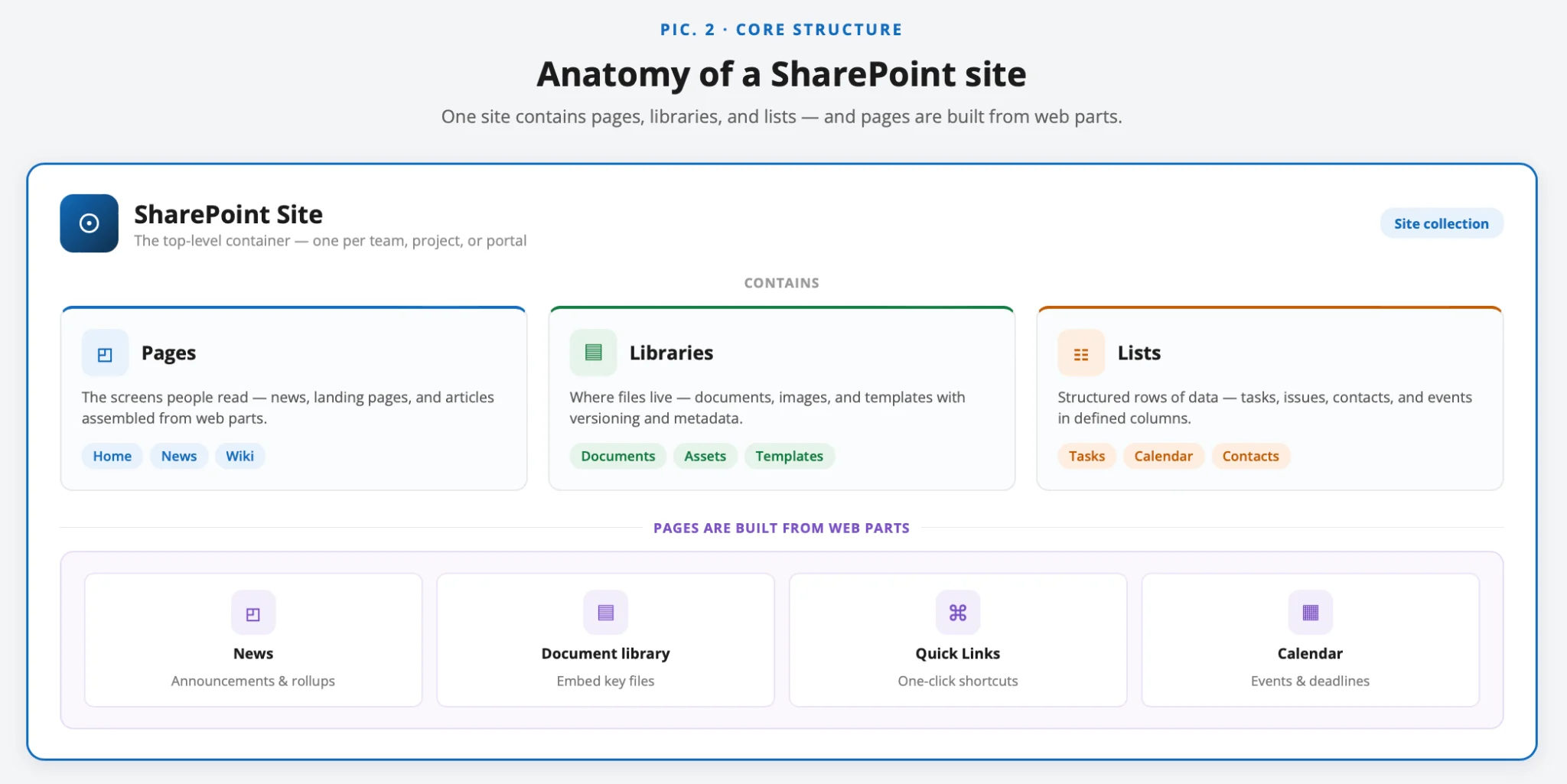Select the Templates tag under Libraries
Image resolution: width=1567 pixels, height=784 pixels.
pos(790,456)
